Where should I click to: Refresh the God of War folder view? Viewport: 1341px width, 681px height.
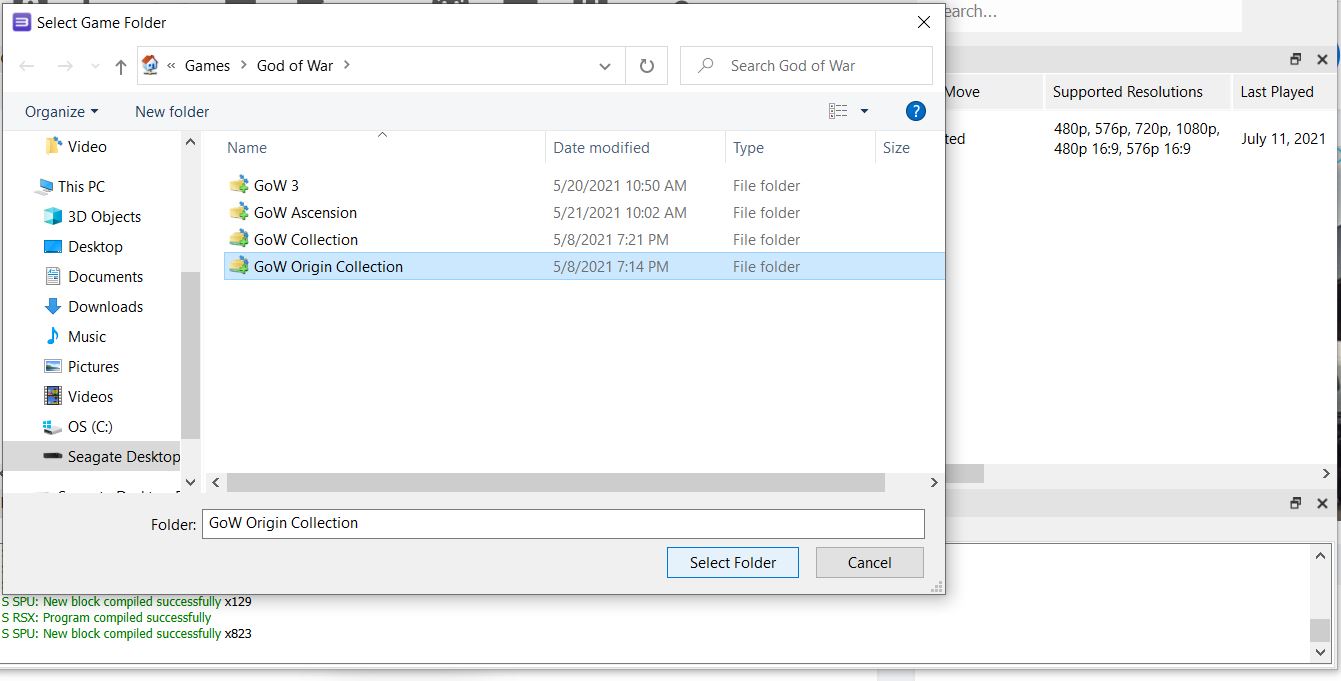tap(647, 66)
